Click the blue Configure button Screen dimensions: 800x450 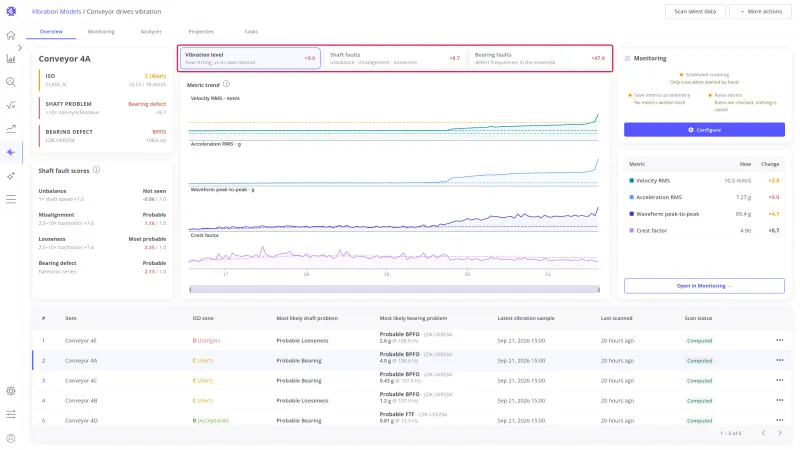click(x=704, y=130)
